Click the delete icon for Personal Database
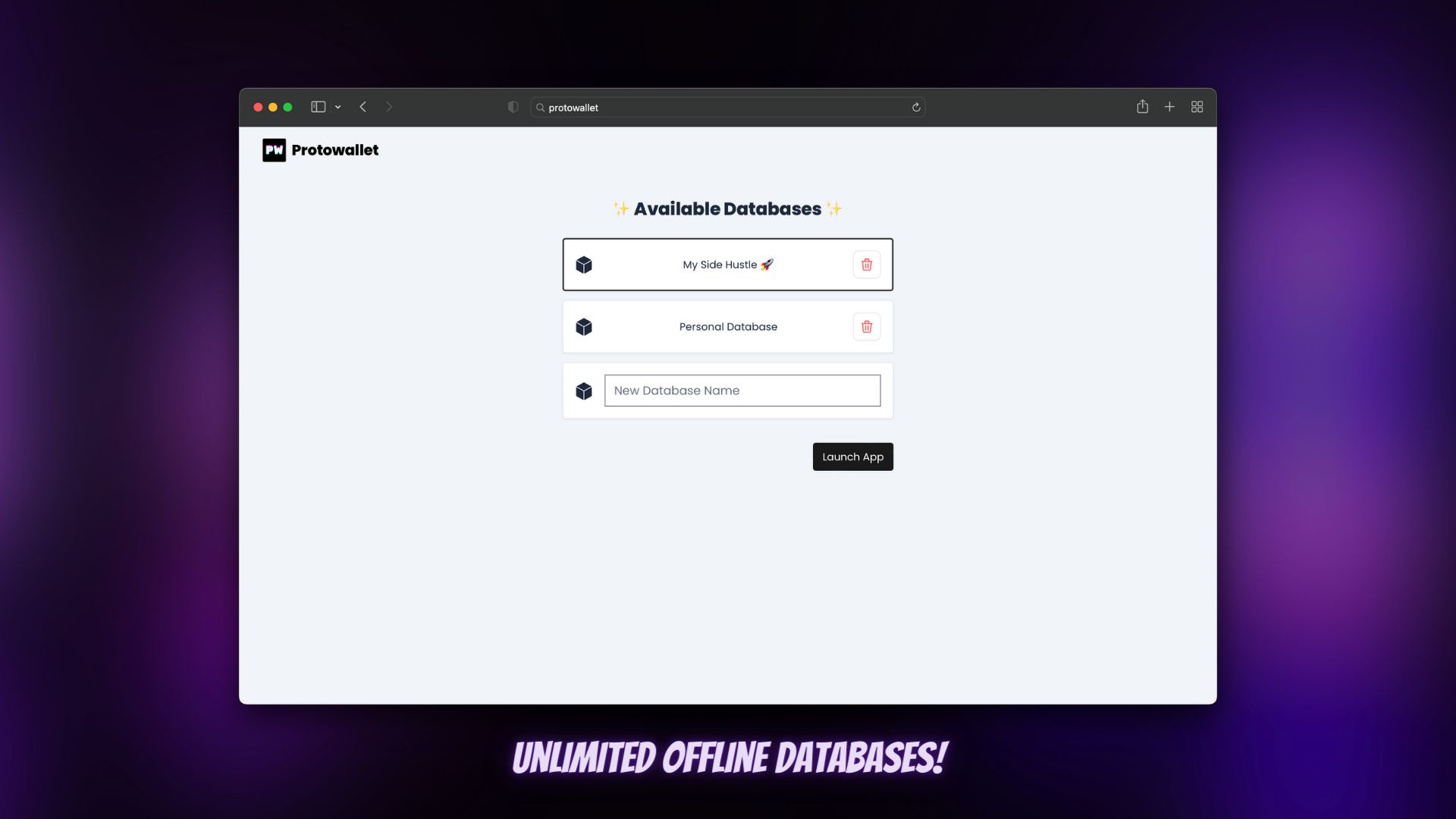The width and height of the screenshot is (1456, 819). (866, 327)
